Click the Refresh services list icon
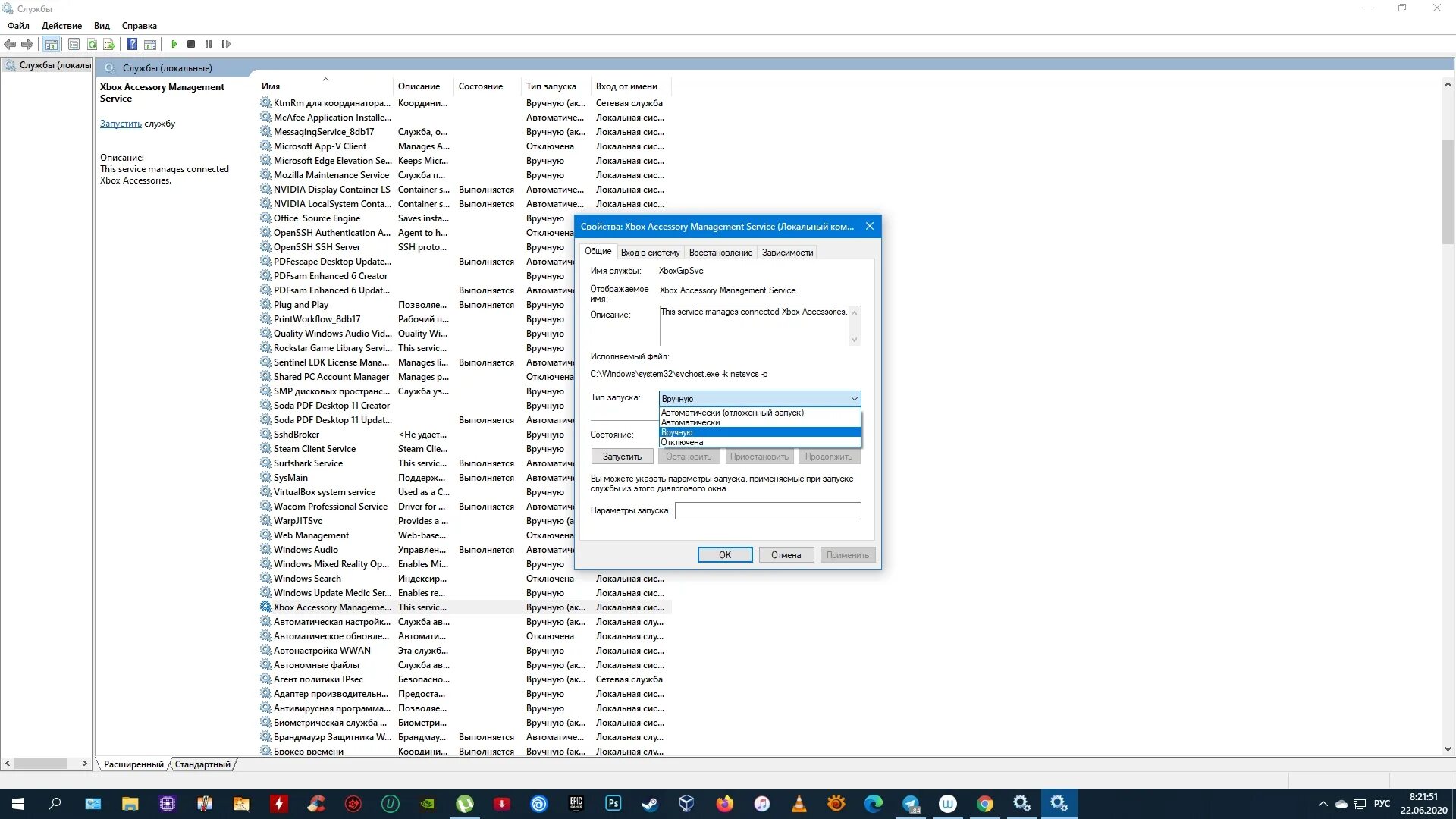This screenshot has width=1456, height=819. (x=92, y=43)
